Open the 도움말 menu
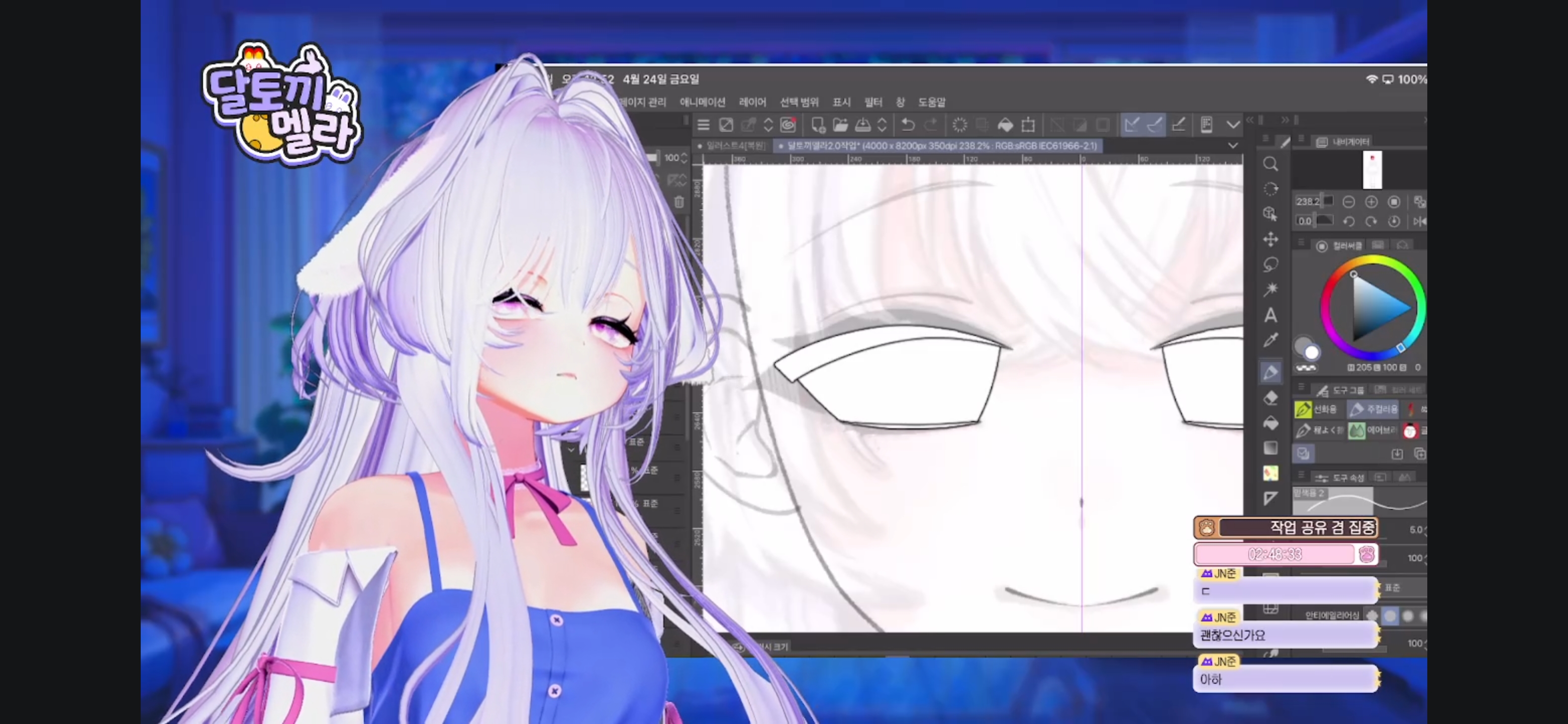This screenshot has width=1568, height=724. 932,102
